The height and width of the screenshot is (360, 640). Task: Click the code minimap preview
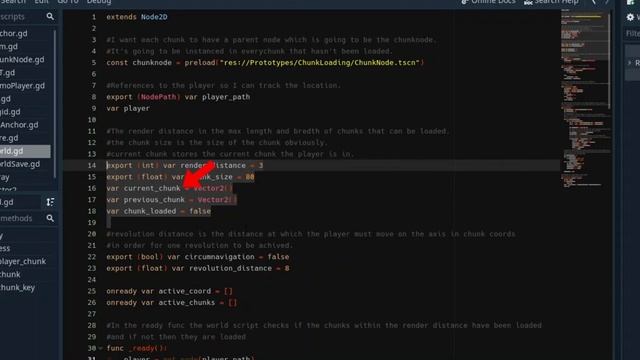(x=584, y=98)
